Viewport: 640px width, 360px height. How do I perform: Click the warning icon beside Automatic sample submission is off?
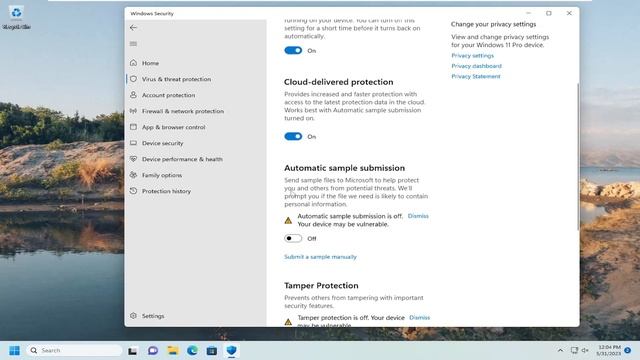coord(288,220)
